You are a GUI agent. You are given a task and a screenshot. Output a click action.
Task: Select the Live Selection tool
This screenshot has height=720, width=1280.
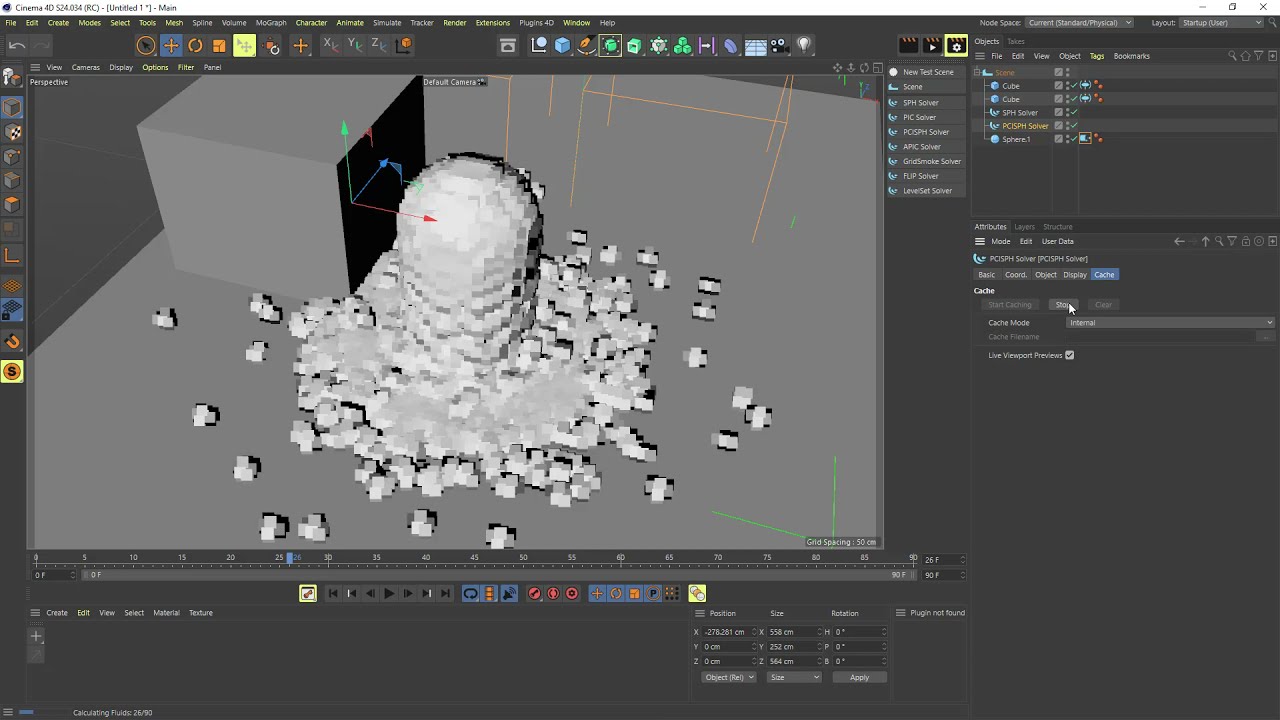click(146, 45)
